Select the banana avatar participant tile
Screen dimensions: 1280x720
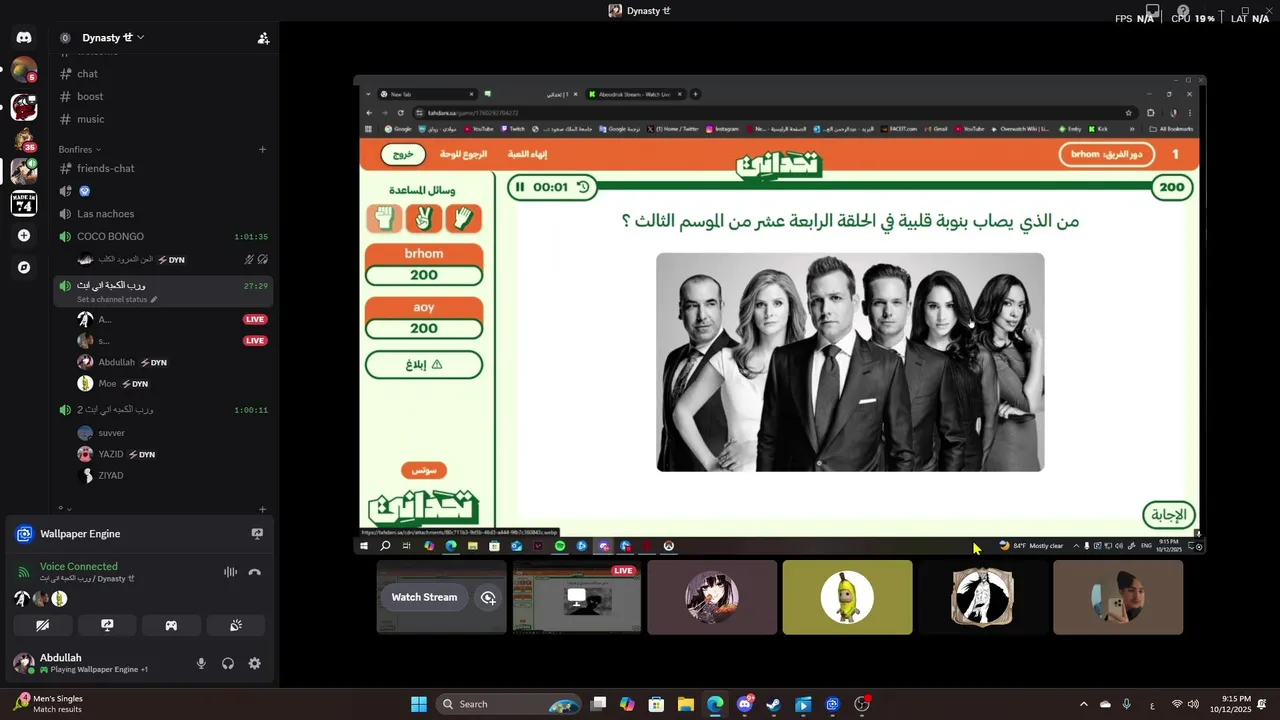(x=847, y=597)
